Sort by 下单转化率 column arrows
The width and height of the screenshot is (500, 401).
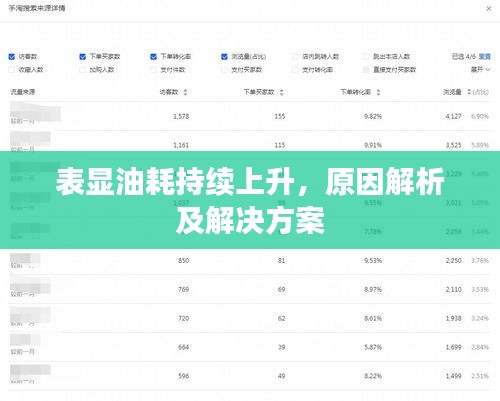coord(378,92)
